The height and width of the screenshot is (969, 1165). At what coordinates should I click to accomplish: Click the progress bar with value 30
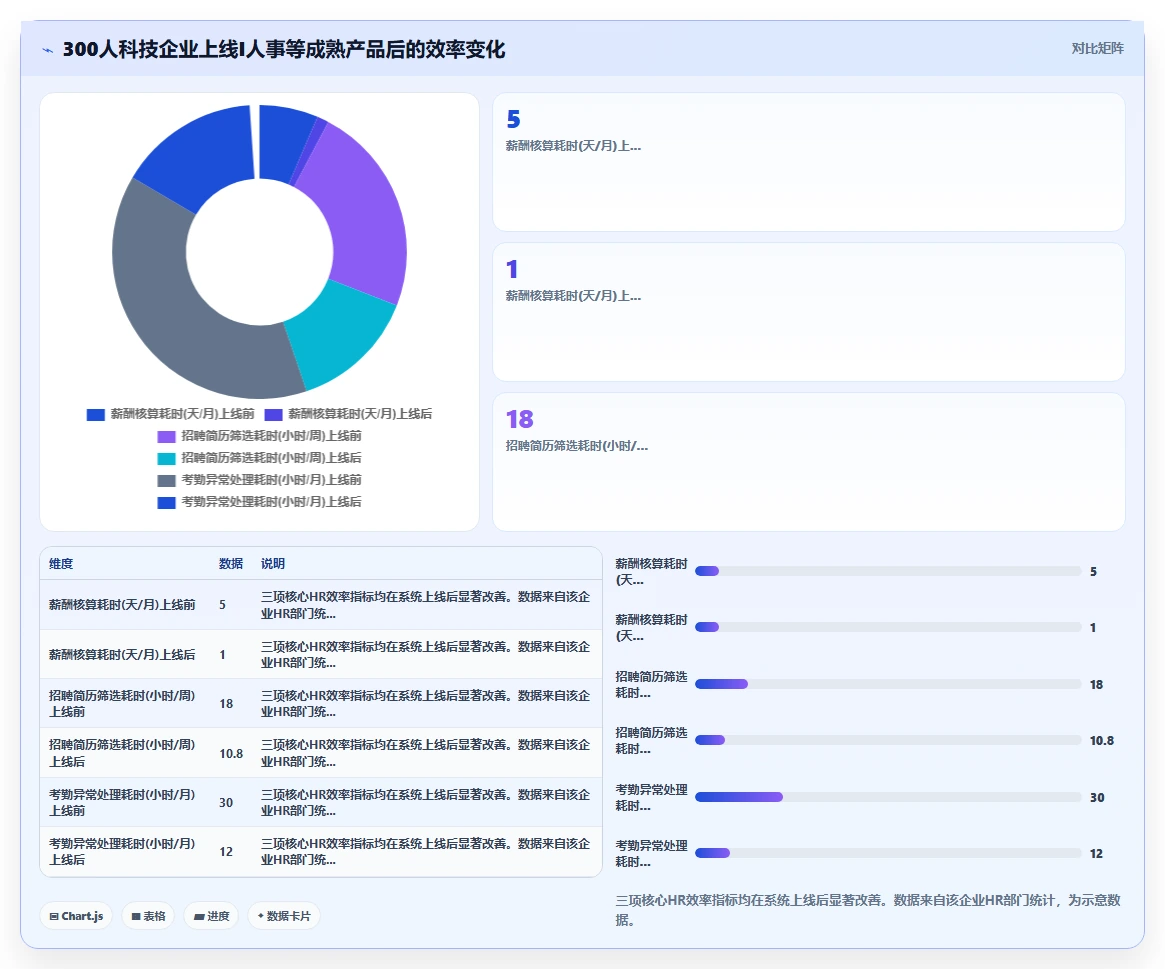click(x=888, y=797)
